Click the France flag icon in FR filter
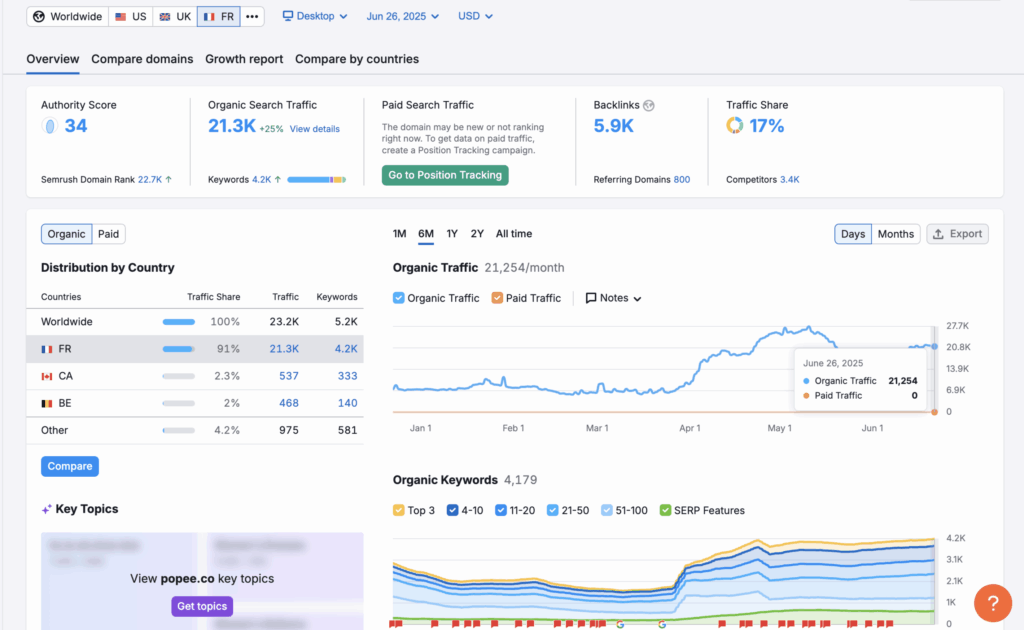The height and width of the screenshot is (630, 1024). 209,17
